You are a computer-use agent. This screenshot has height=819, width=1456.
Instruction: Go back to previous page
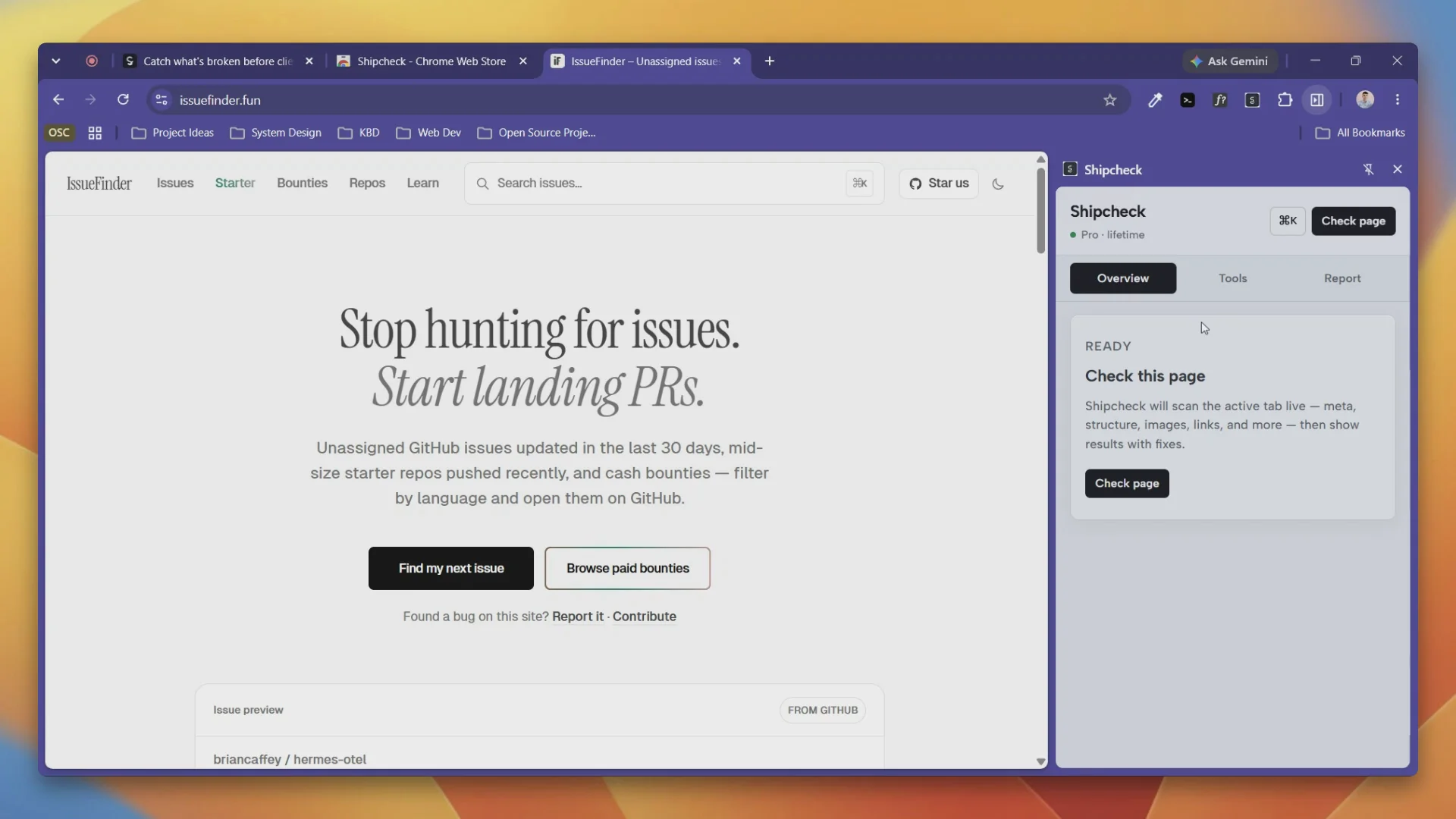(x=58, y=100)
